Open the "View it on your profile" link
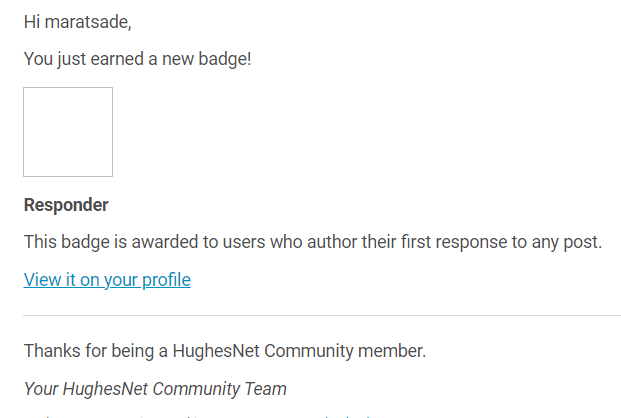The width and height of the screenshot is (621, 418). [x=107, y=280]
